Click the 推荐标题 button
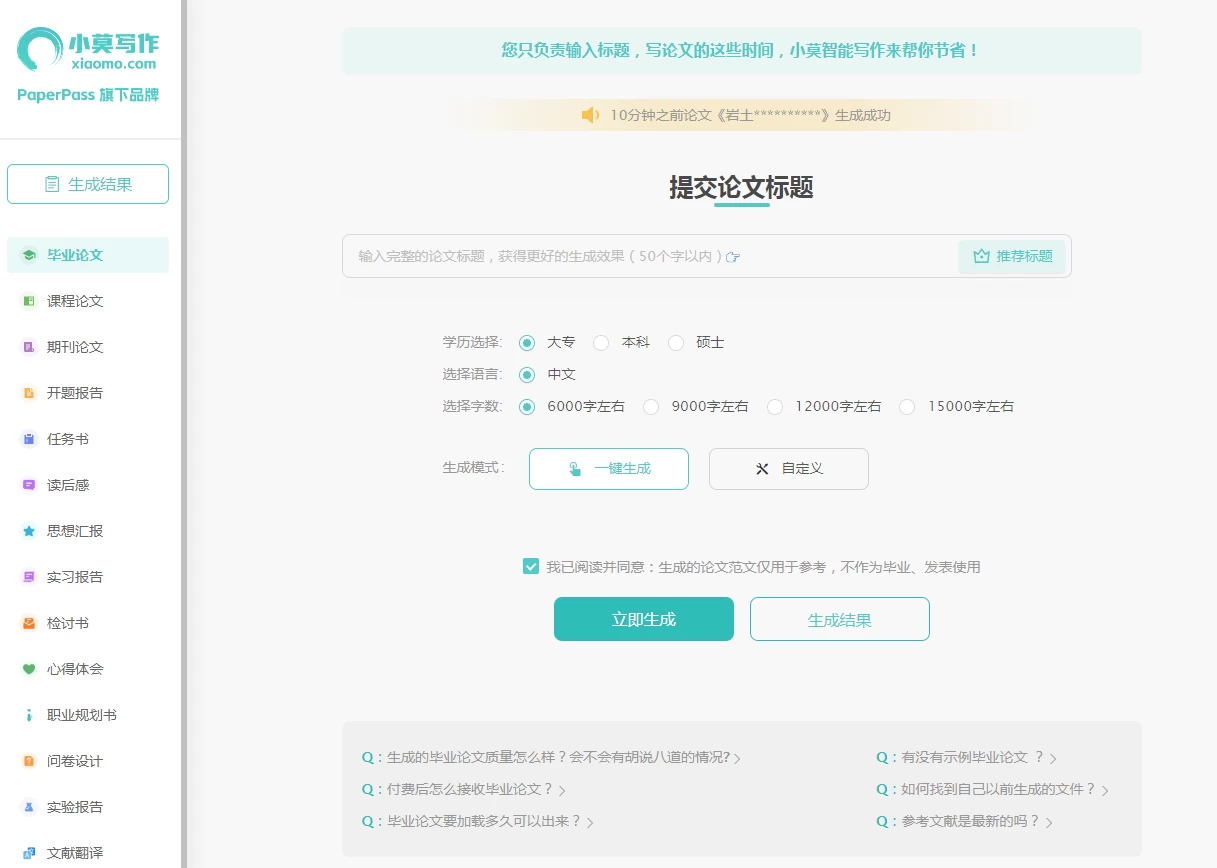The height and width of the screenshot is (868, 1217). (1012, 256)
